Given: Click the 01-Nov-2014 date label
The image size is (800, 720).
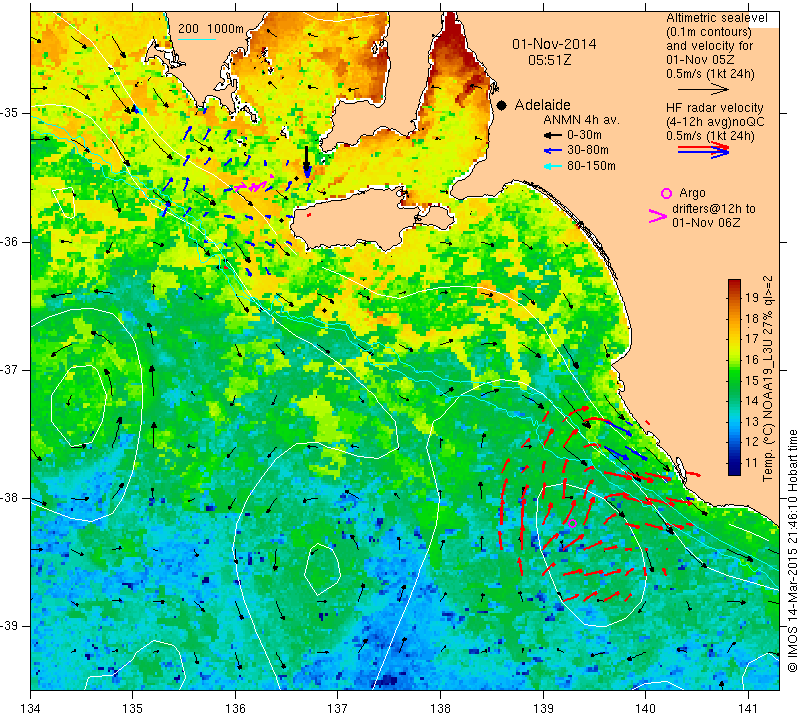Looking at the screenshot, I should pos(554,44).
